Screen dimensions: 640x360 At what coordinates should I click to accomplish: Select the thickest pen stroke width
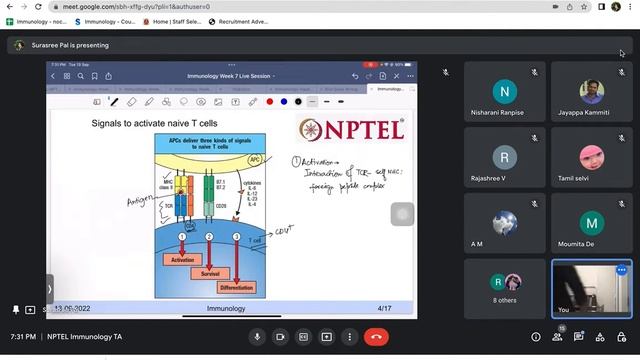pos(341,102)
